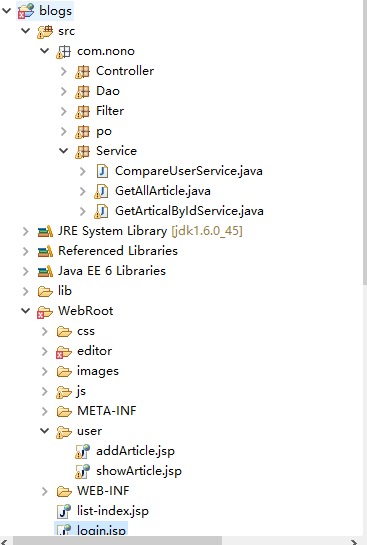
Task: Click the com.nono package icon
Action: coord(64,51)
